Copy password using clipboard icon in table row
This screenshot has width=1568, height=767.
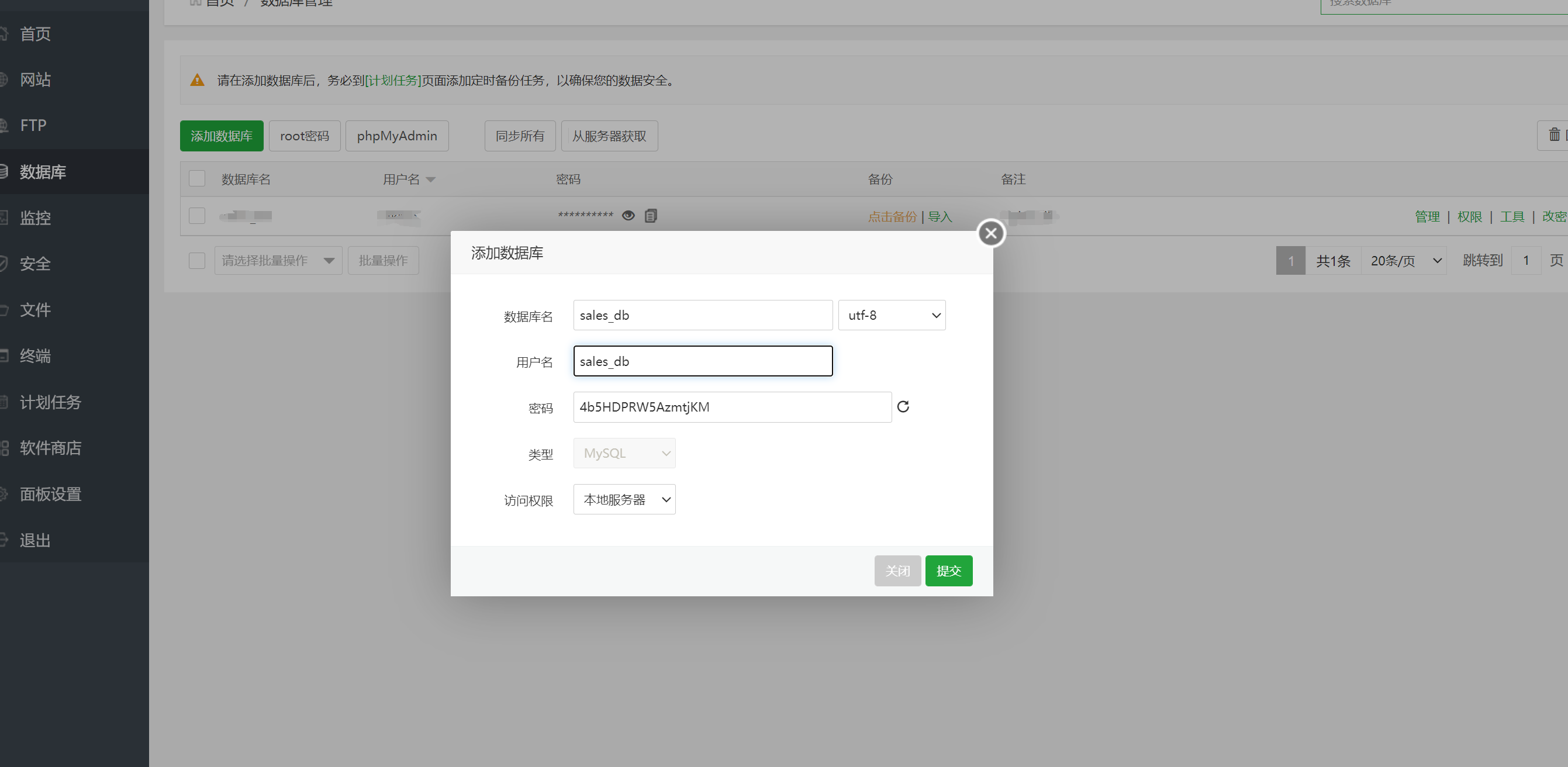coord(650,216)
